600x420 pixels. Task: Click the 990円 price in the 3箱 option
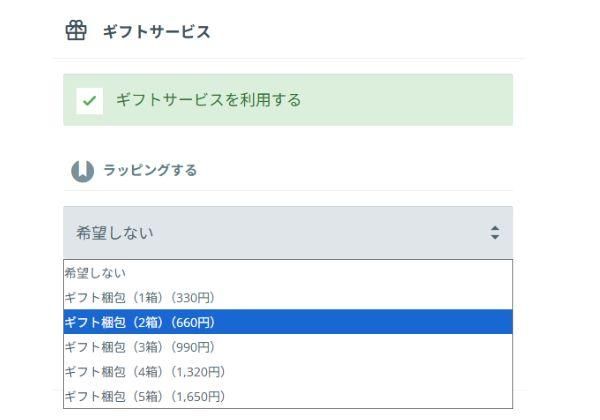196,347
